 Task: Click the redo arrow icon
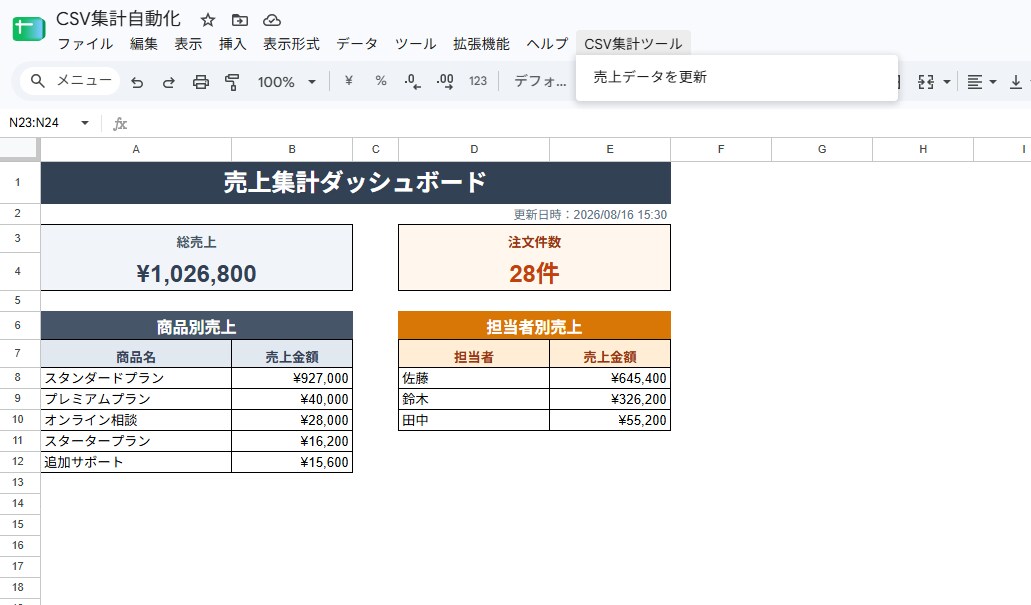(169, 82)
